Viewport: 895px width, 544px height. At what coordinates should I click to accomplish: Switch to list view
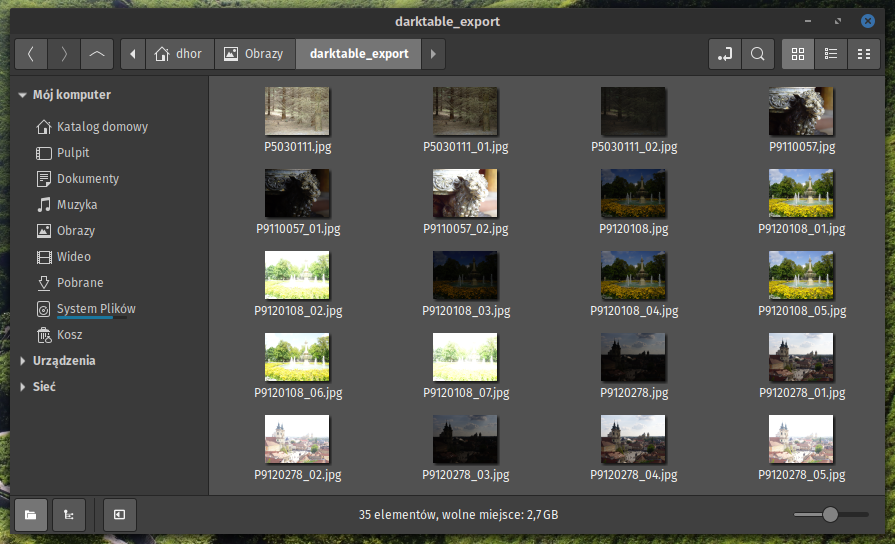[x=831, y=54]
